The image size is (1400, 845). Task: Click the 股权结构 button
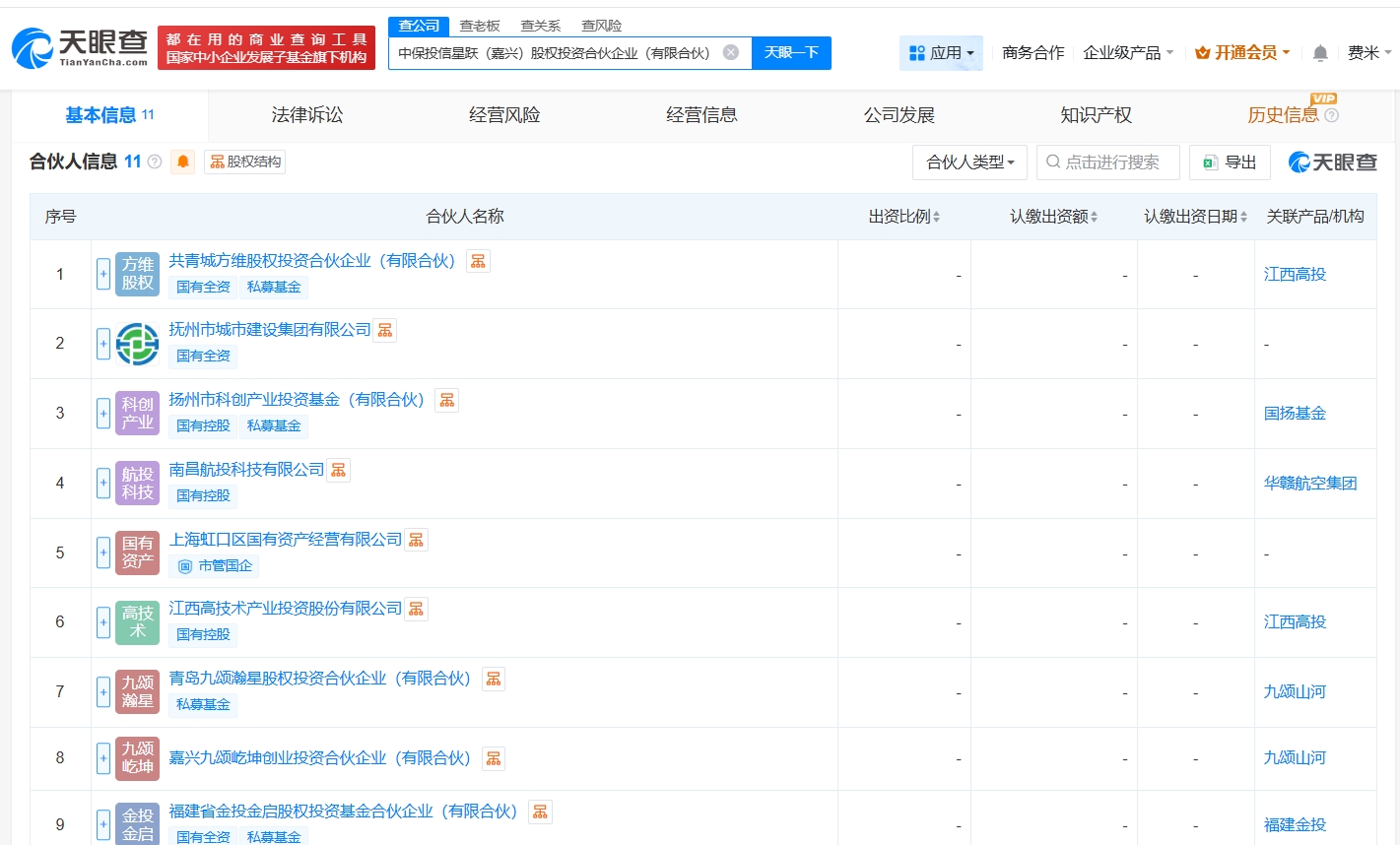[x=245, y=162]
